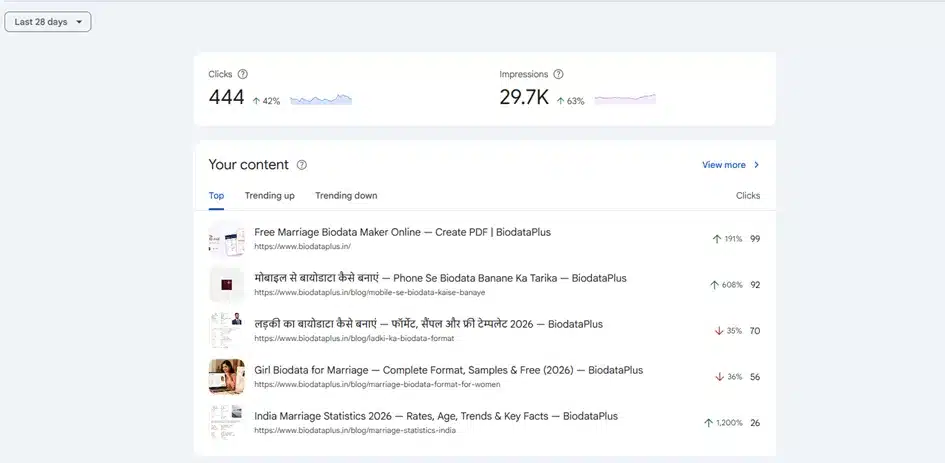
Task: Click thumbnail of Girl Biodata for Marriage article
Action: click(x=227, y=377)
